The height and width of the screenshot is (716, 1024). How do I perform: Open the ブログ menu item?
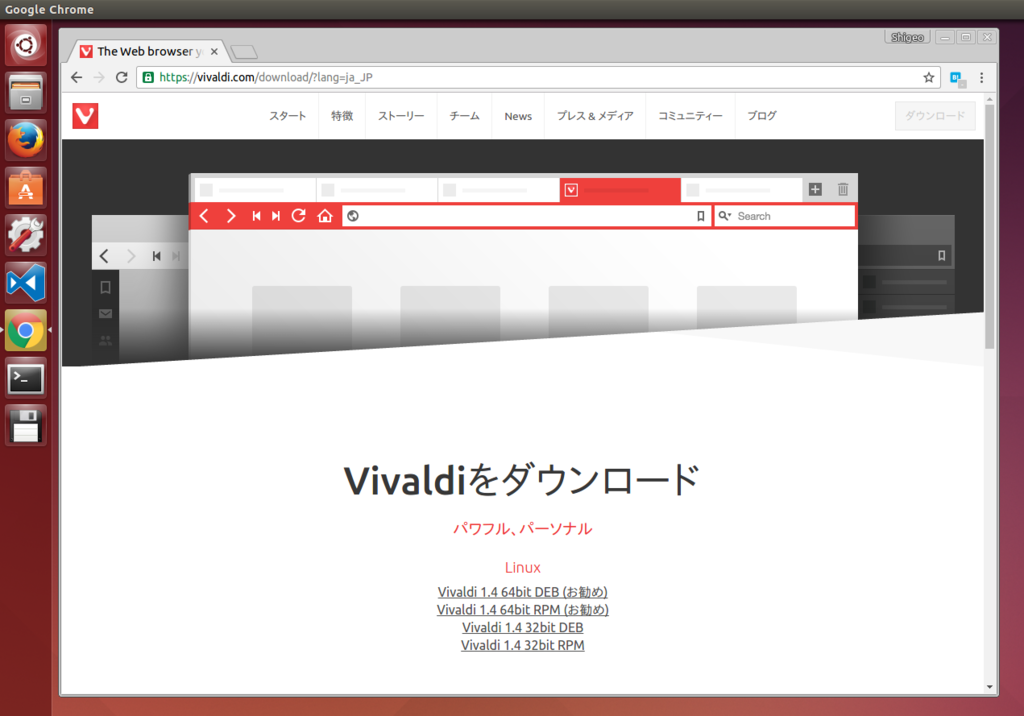pyautogui.click(x=761, y=116)
